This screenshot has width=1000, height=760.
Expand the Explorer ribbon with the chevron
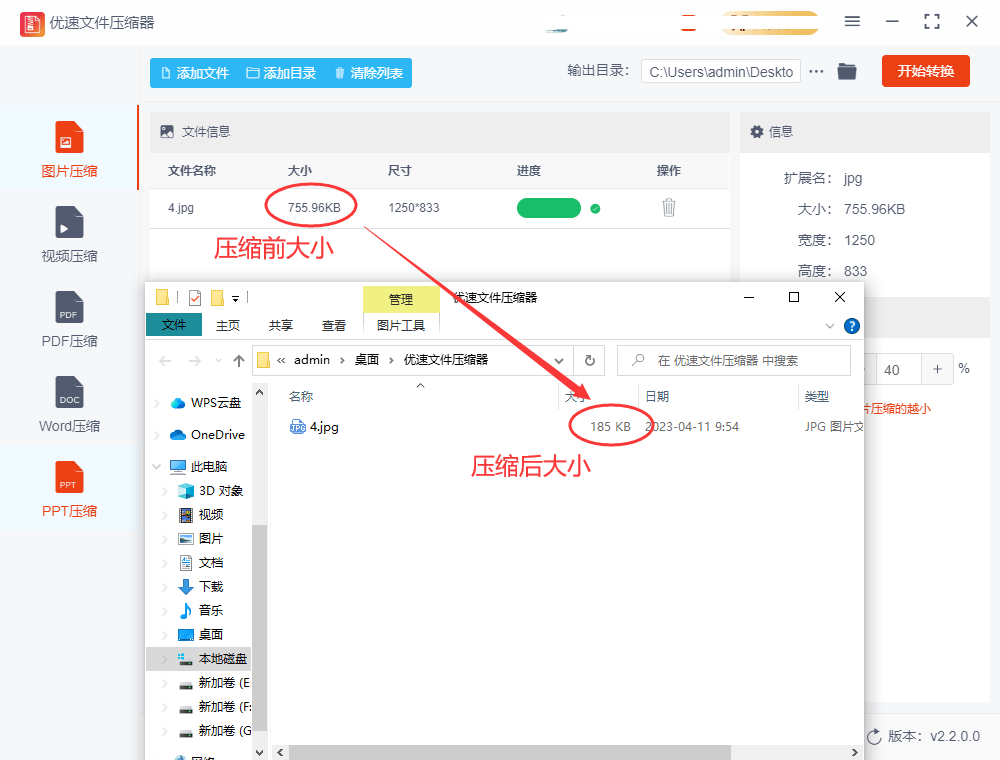tap(830, 326)
